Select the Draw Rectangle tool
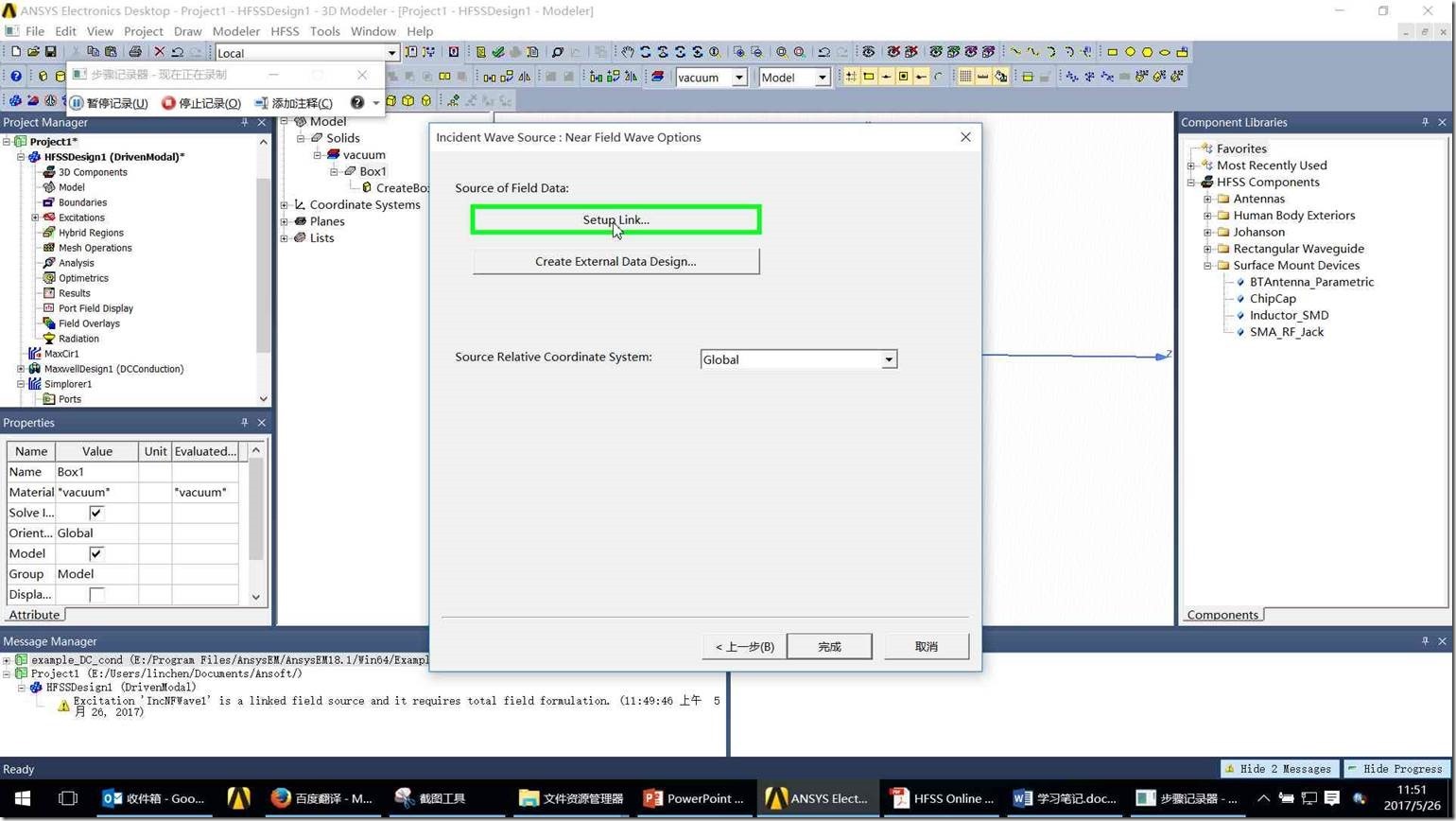1456x821 pixels. point(1112,52)
